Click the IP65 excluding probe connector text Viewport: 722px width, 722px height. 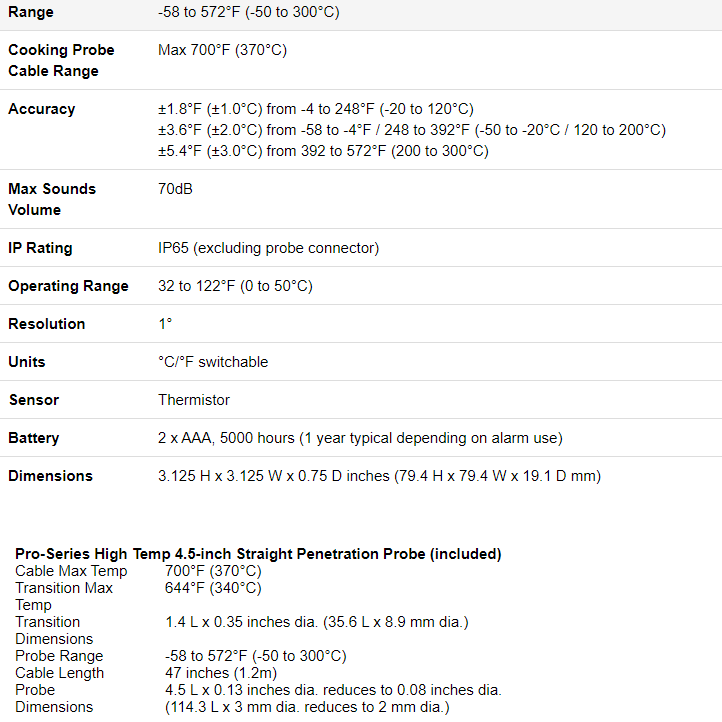click(x=268, y=248)
